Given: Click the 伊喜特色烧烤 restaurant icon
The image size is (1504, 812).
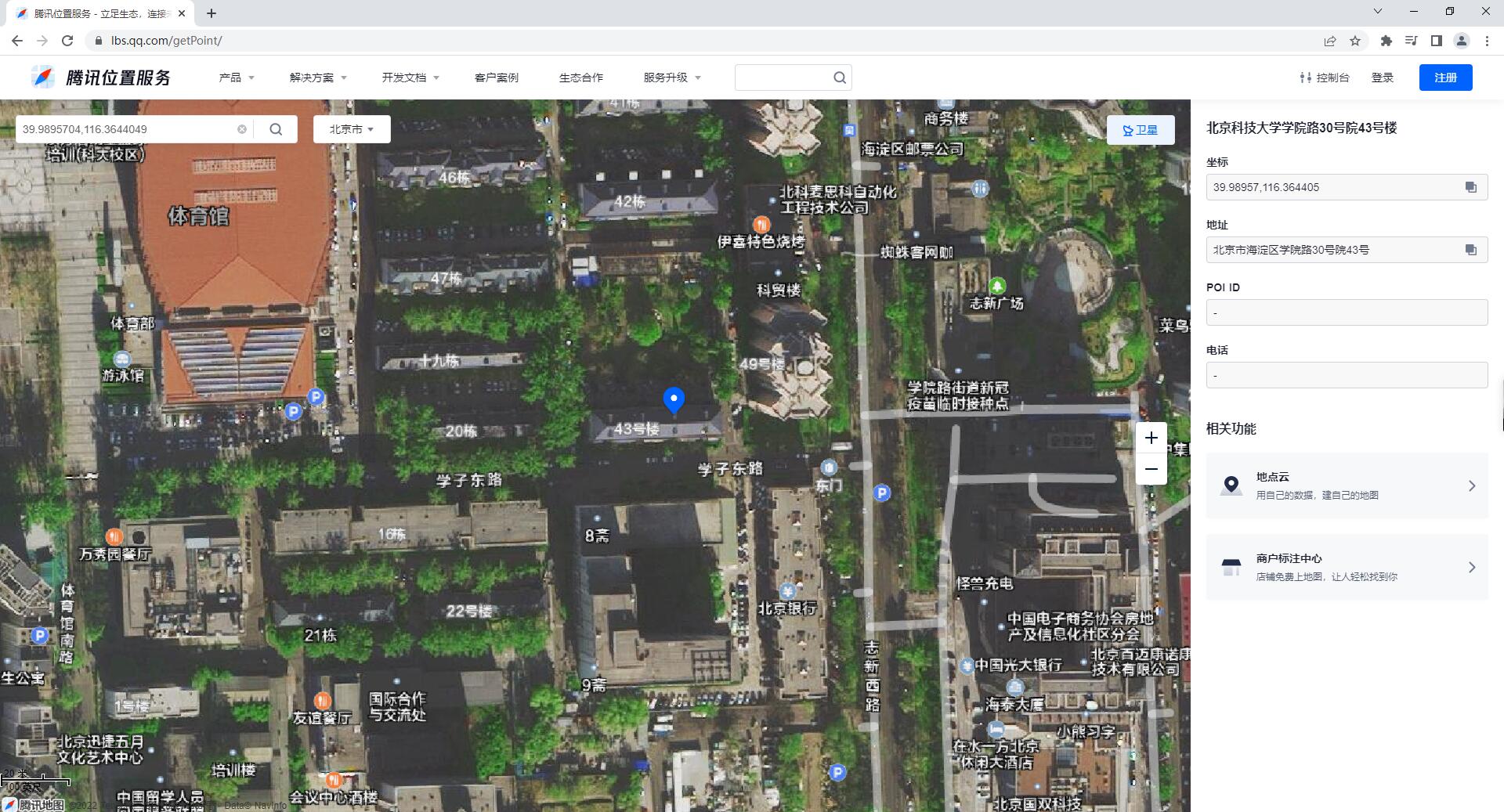Looking at the screenshot, I should [x=761, y=225].
